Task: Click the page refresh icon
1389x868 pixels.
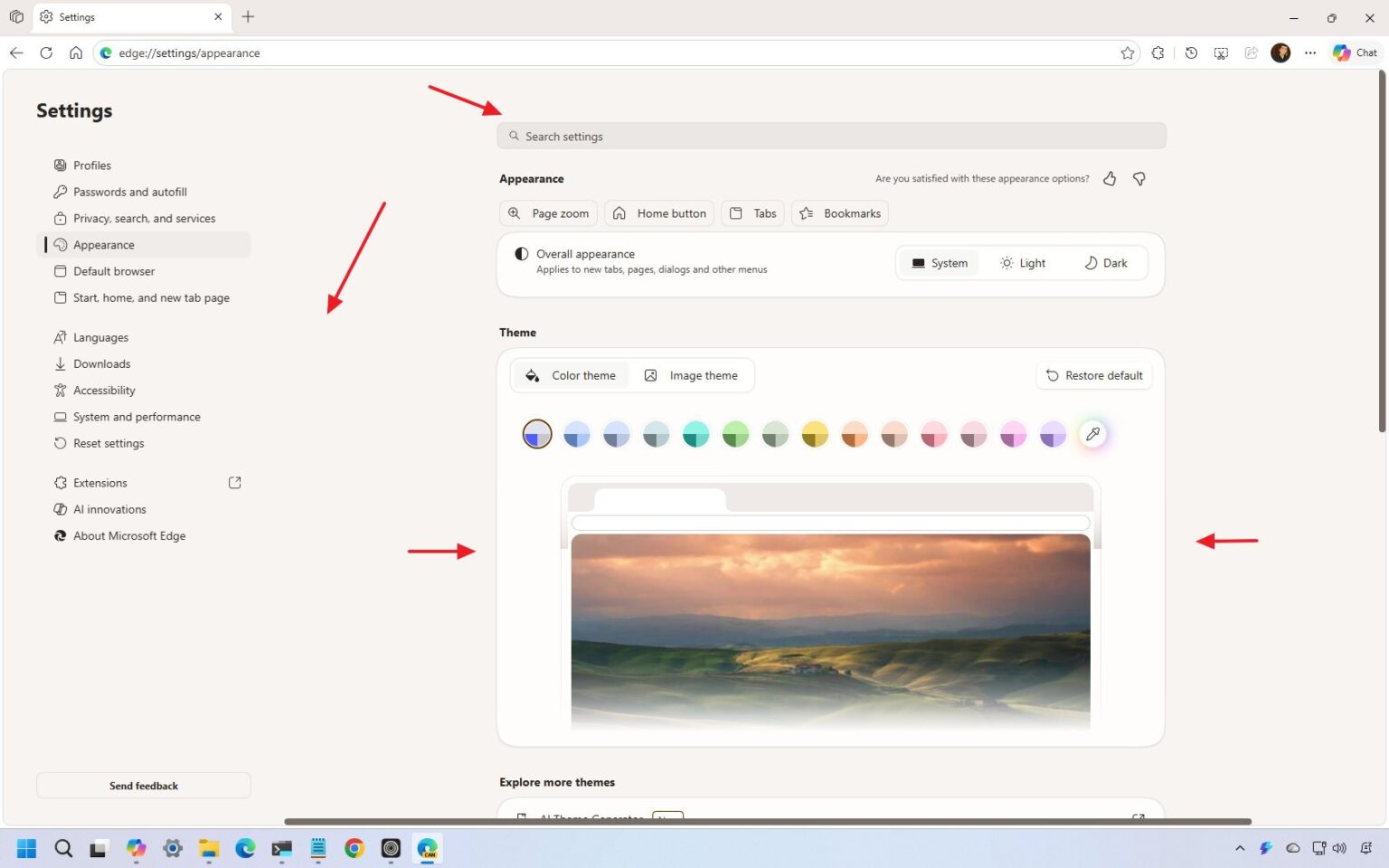Action: [46, 52]
